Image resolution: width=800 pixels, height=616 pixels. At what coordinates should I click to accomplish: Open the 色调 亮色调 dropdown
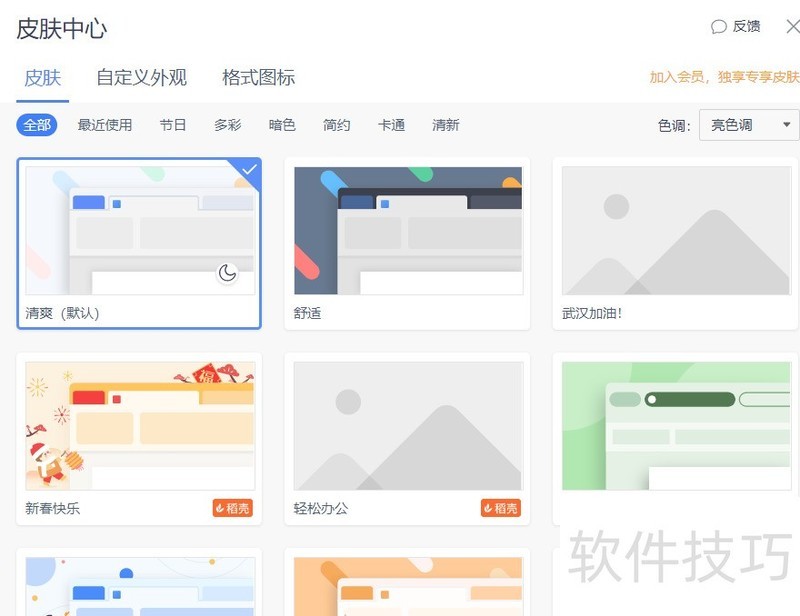[749, 125]
